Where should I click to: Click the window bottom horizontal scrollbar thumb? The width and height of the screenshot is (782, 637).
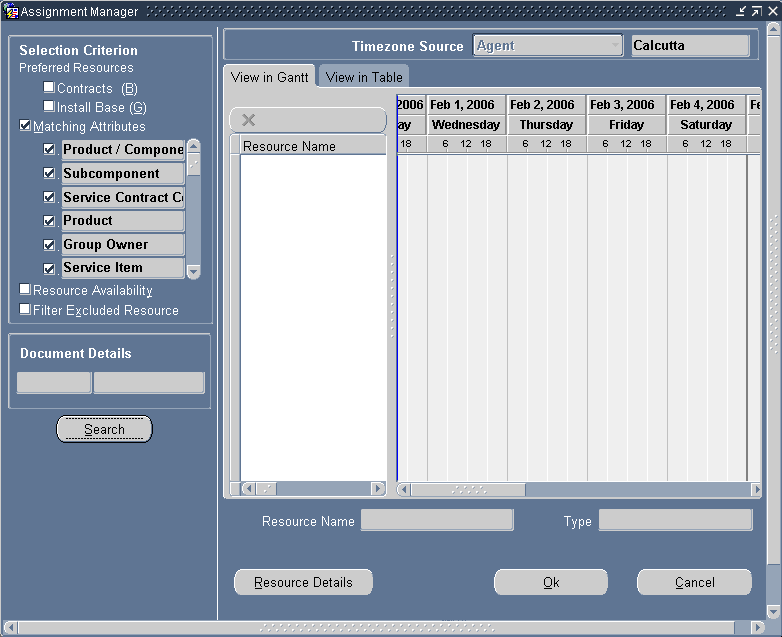[376, 627]
